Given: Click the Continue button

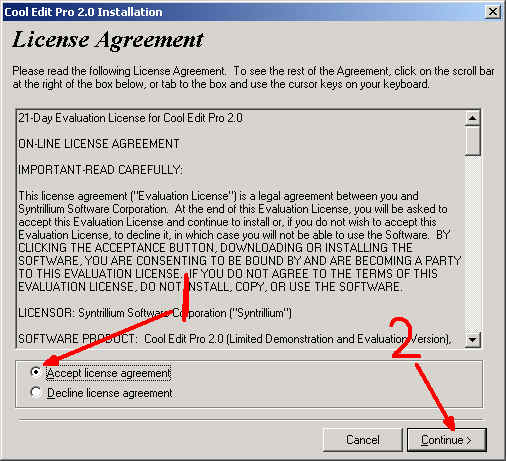Looking at the screenshot, I should click(x=447, y=440).
